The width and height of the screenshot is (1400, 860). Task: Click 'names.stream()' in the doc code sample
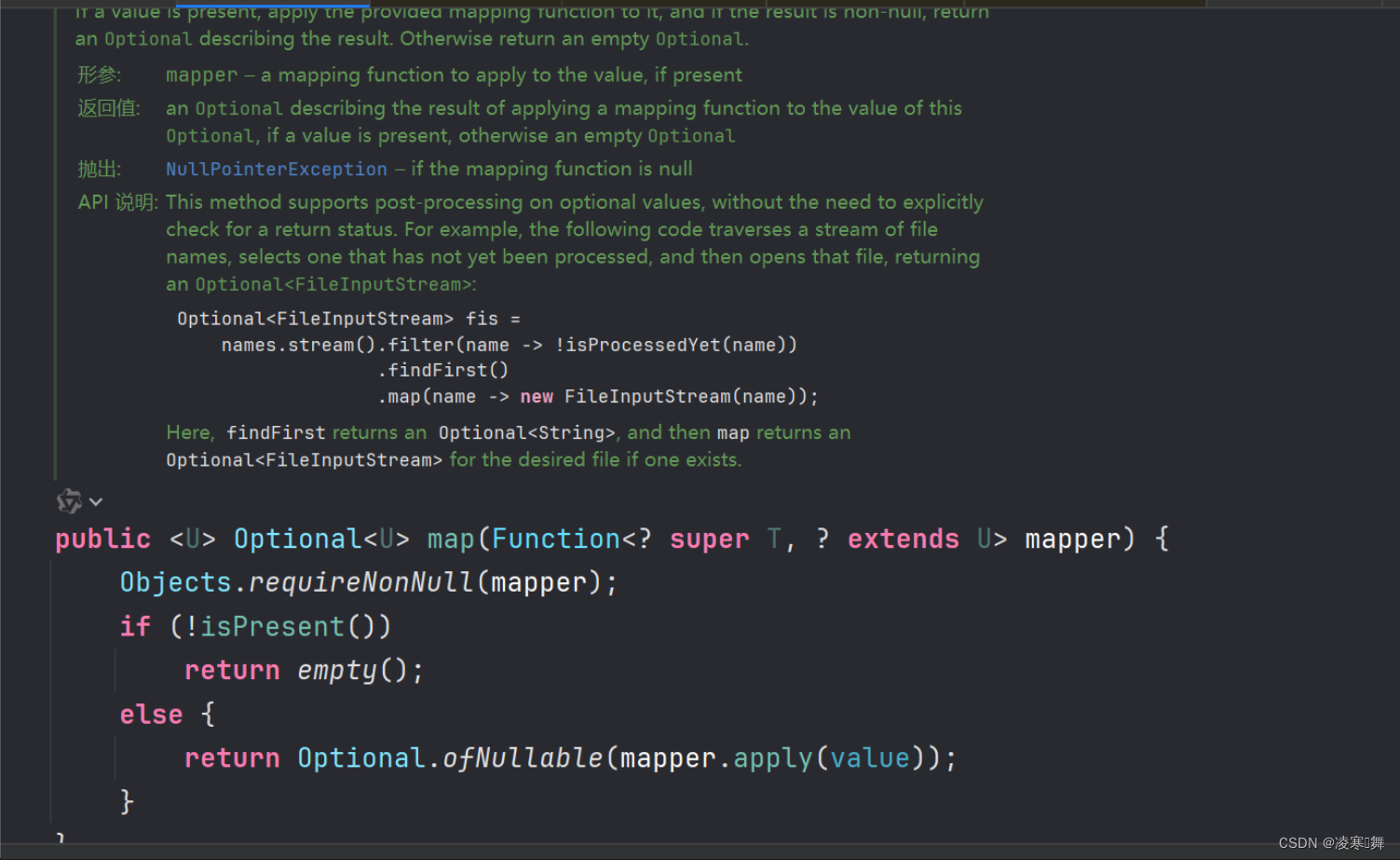point(299,345)
